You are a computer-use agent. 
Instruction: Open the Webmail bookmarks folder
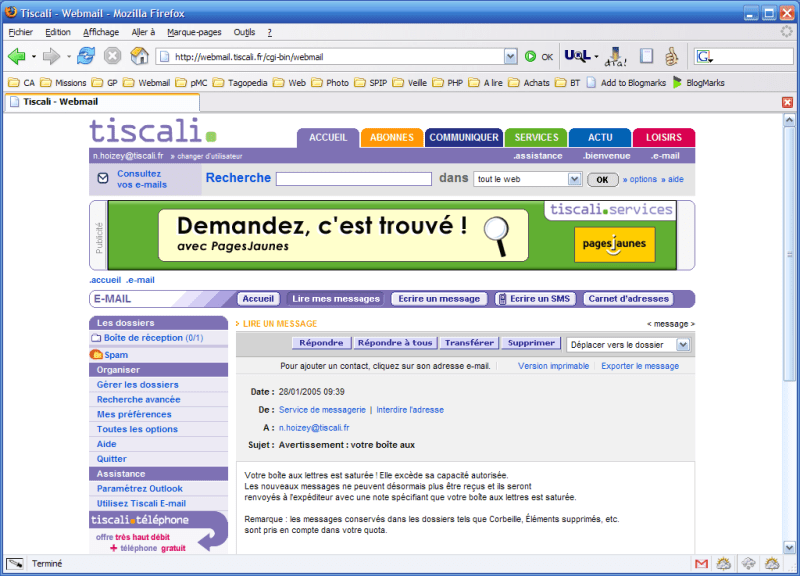pos(147,83)
